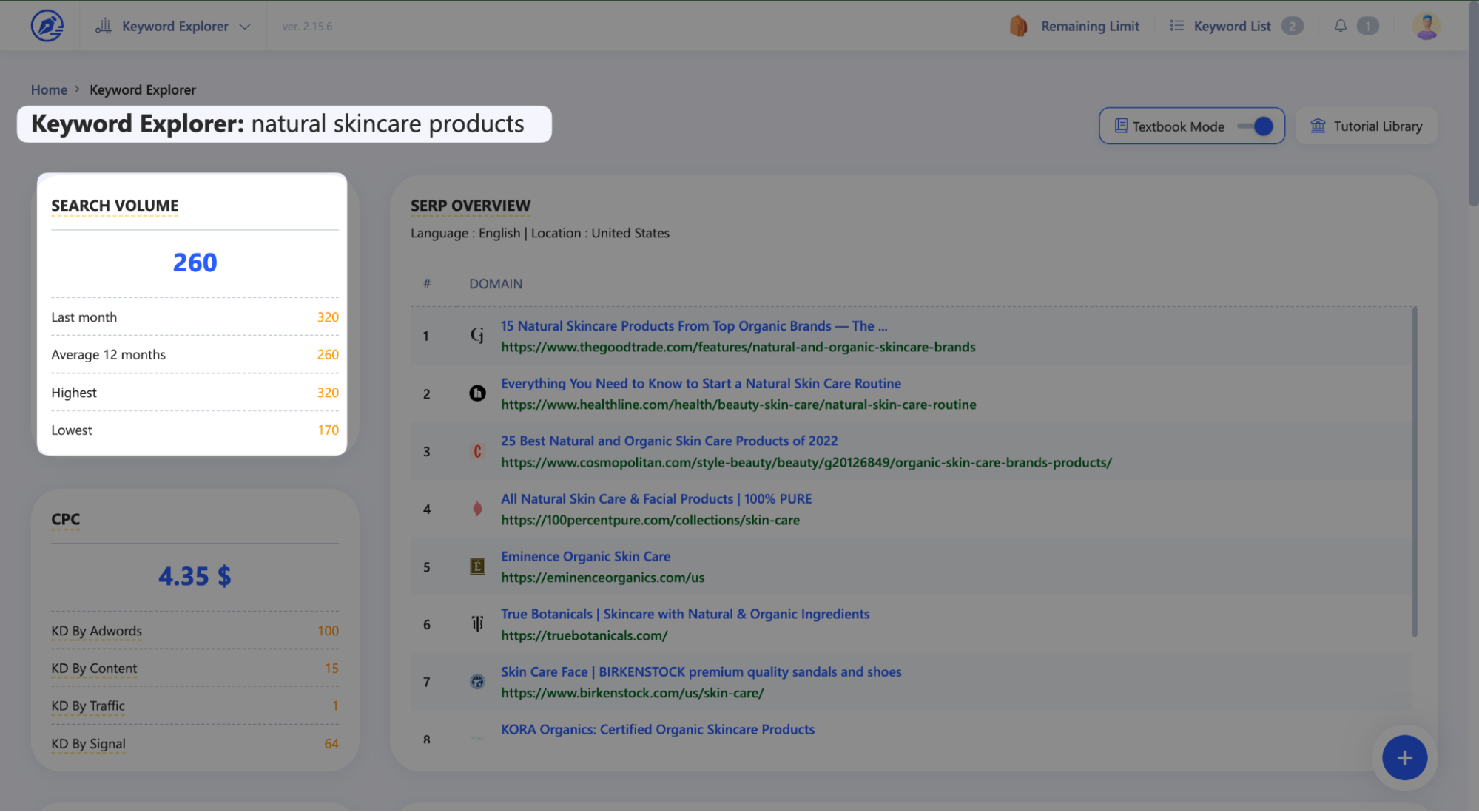Viewport: 1479px width, 812px height.
Task: Click Last month value 320
Action: tap(328, 317)
